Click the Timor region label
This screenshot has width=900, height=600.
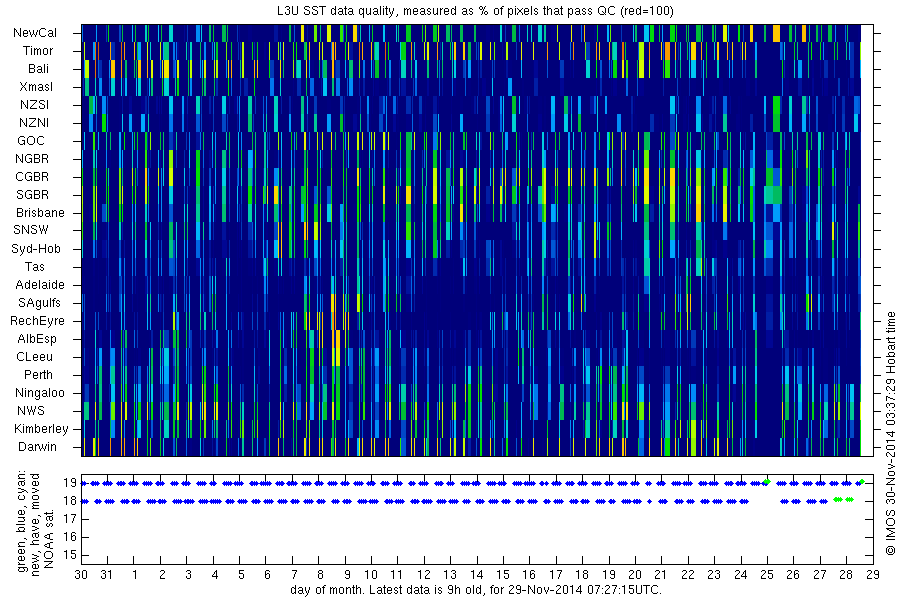click(38, 51)
